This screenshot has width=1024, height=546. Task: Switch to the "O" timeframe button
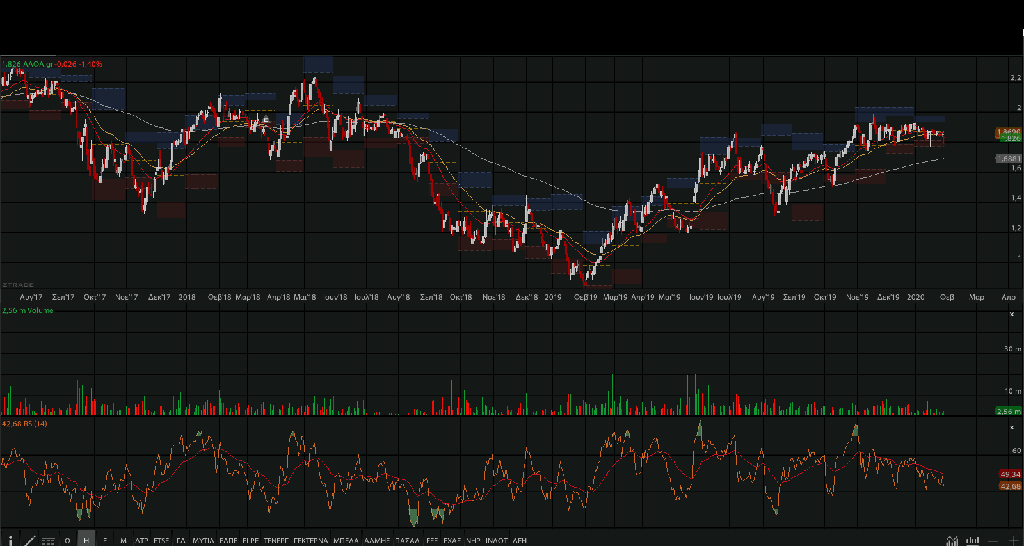(68, 539)
